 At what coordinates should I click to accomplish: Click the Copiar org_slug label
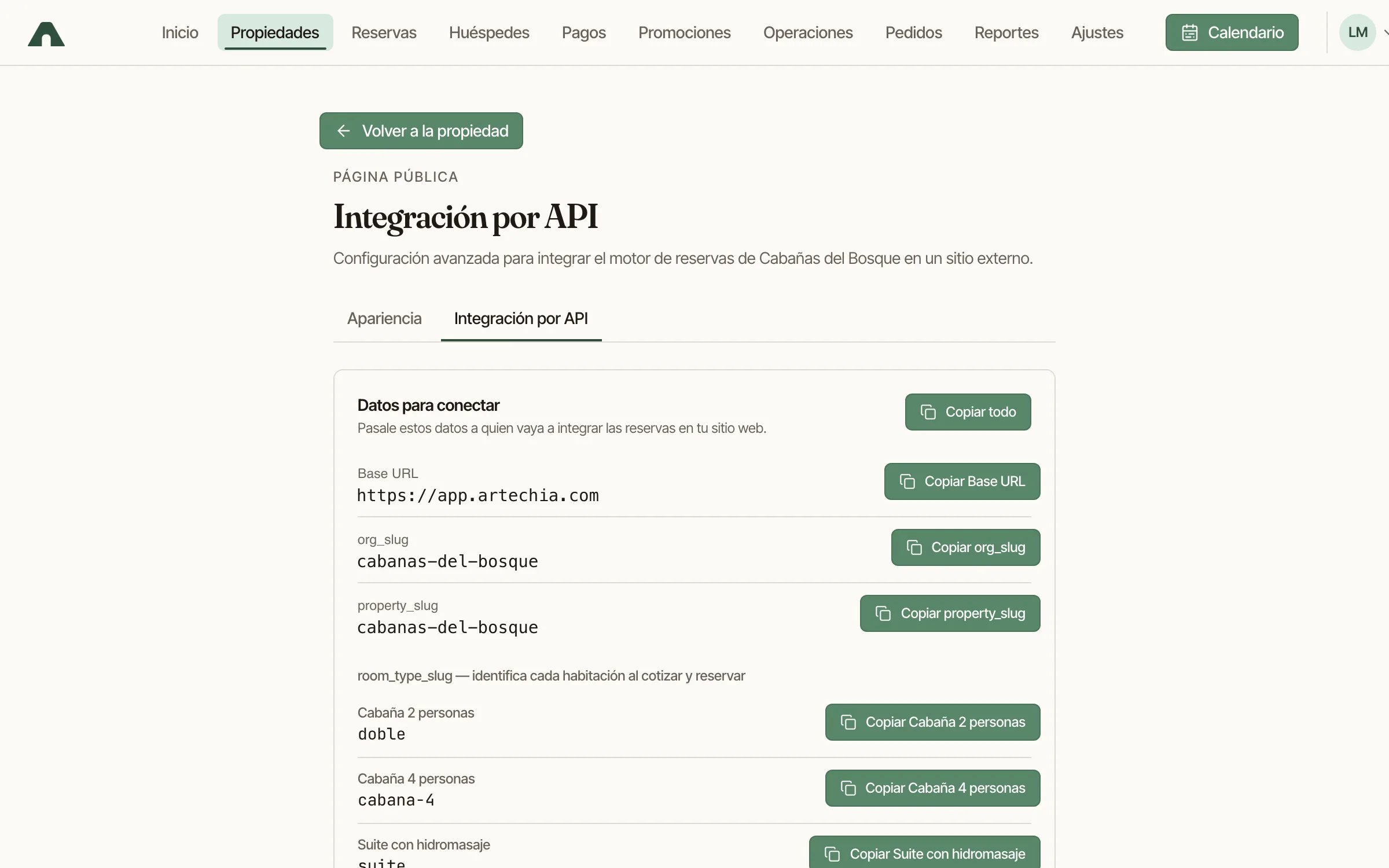pyautogui.click(x=978, y=547)
